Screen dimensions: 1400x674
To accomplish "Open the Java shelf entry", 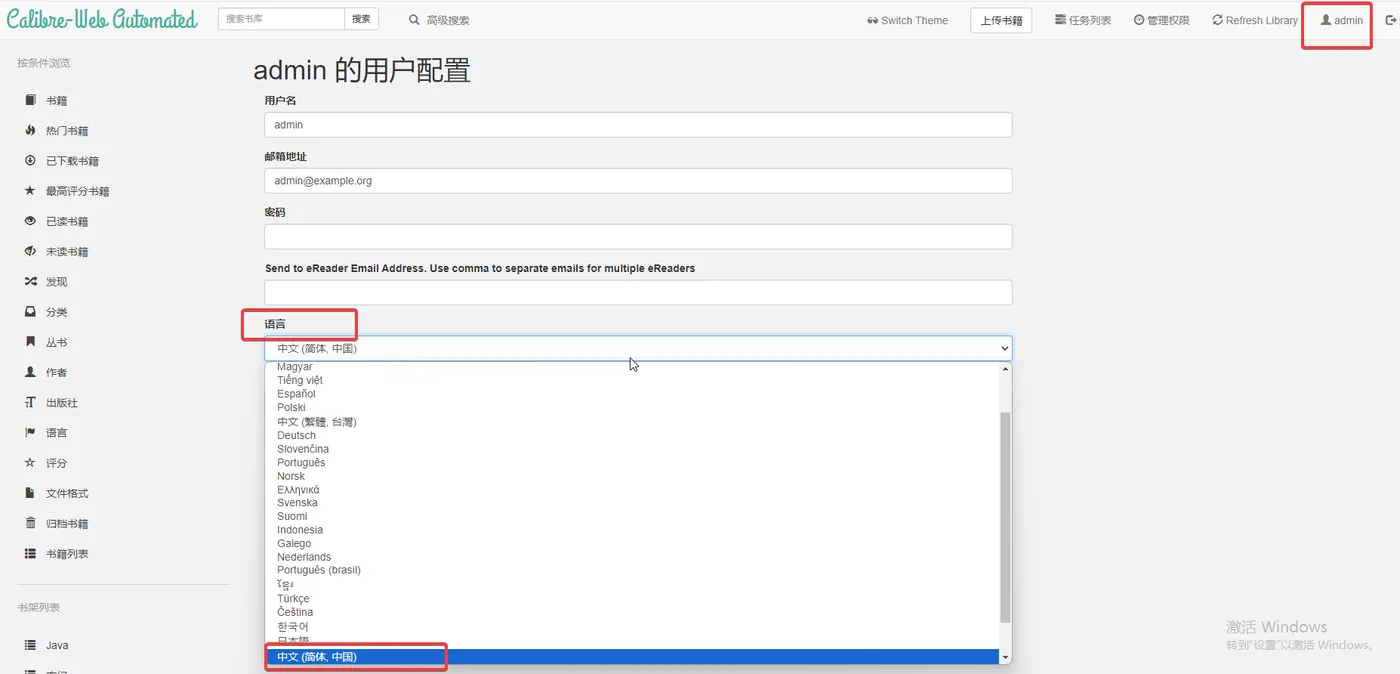I will [57, 646].
